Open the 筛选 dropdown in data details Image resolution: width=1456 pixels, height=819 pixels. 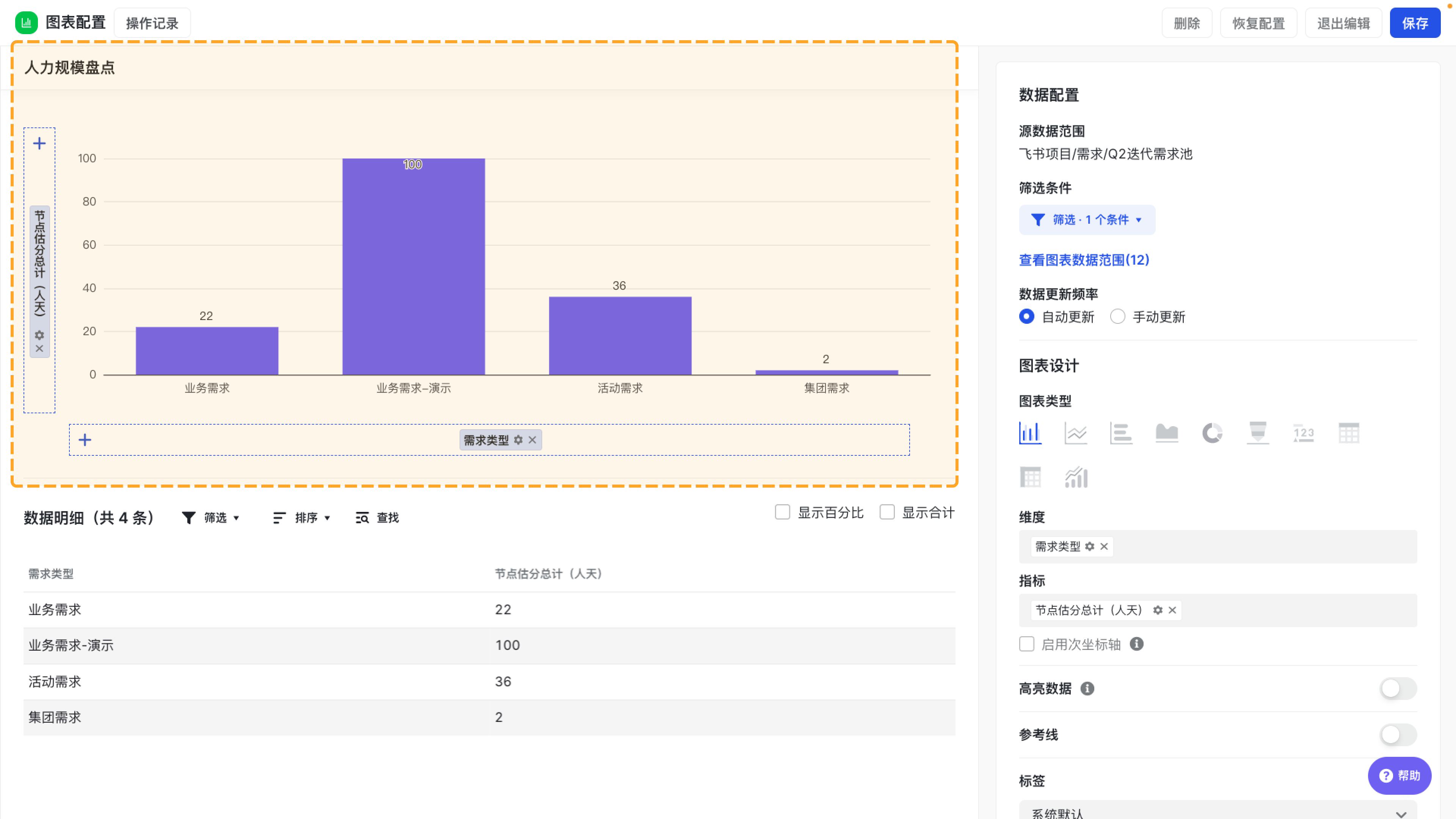click(x=211, y=518)
